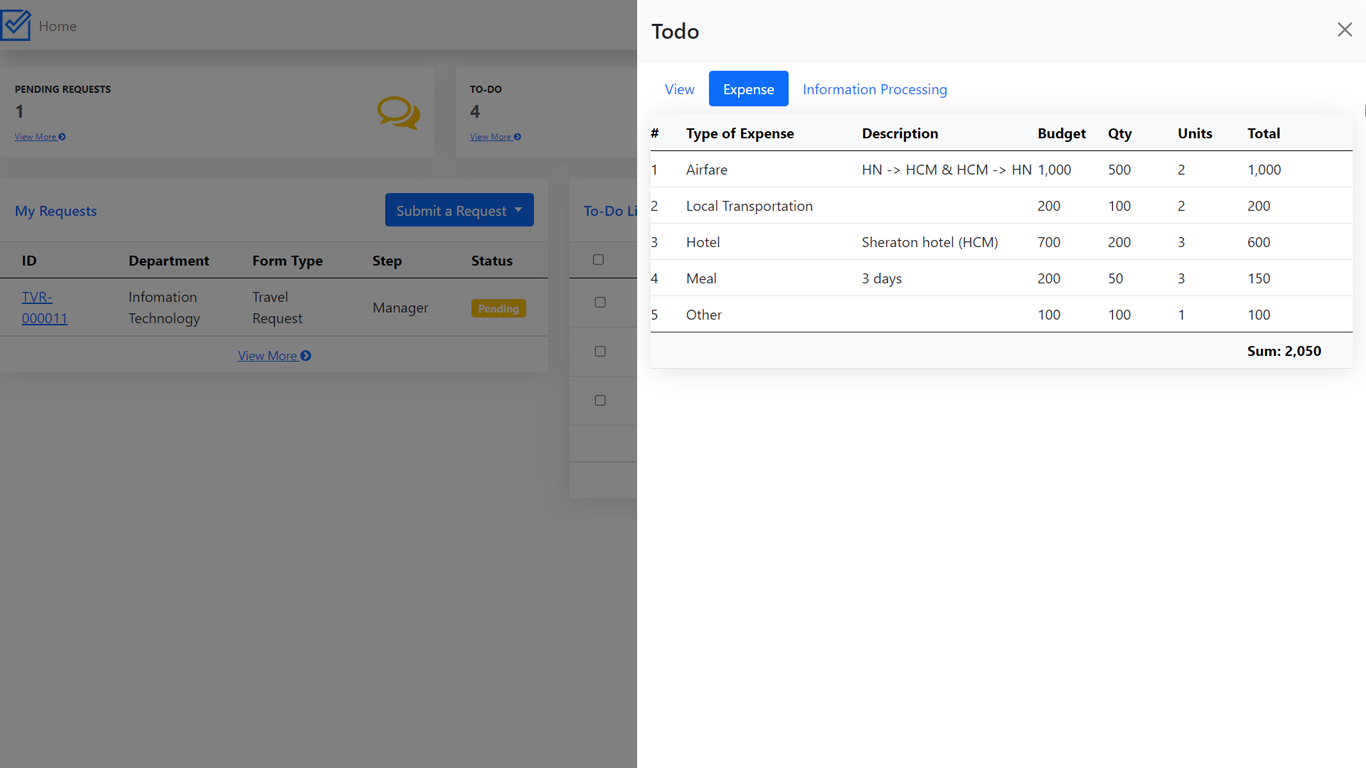Viewport: 1366px width, 768px height.
Task: Switch to the View tab
Action: point(679,89)
